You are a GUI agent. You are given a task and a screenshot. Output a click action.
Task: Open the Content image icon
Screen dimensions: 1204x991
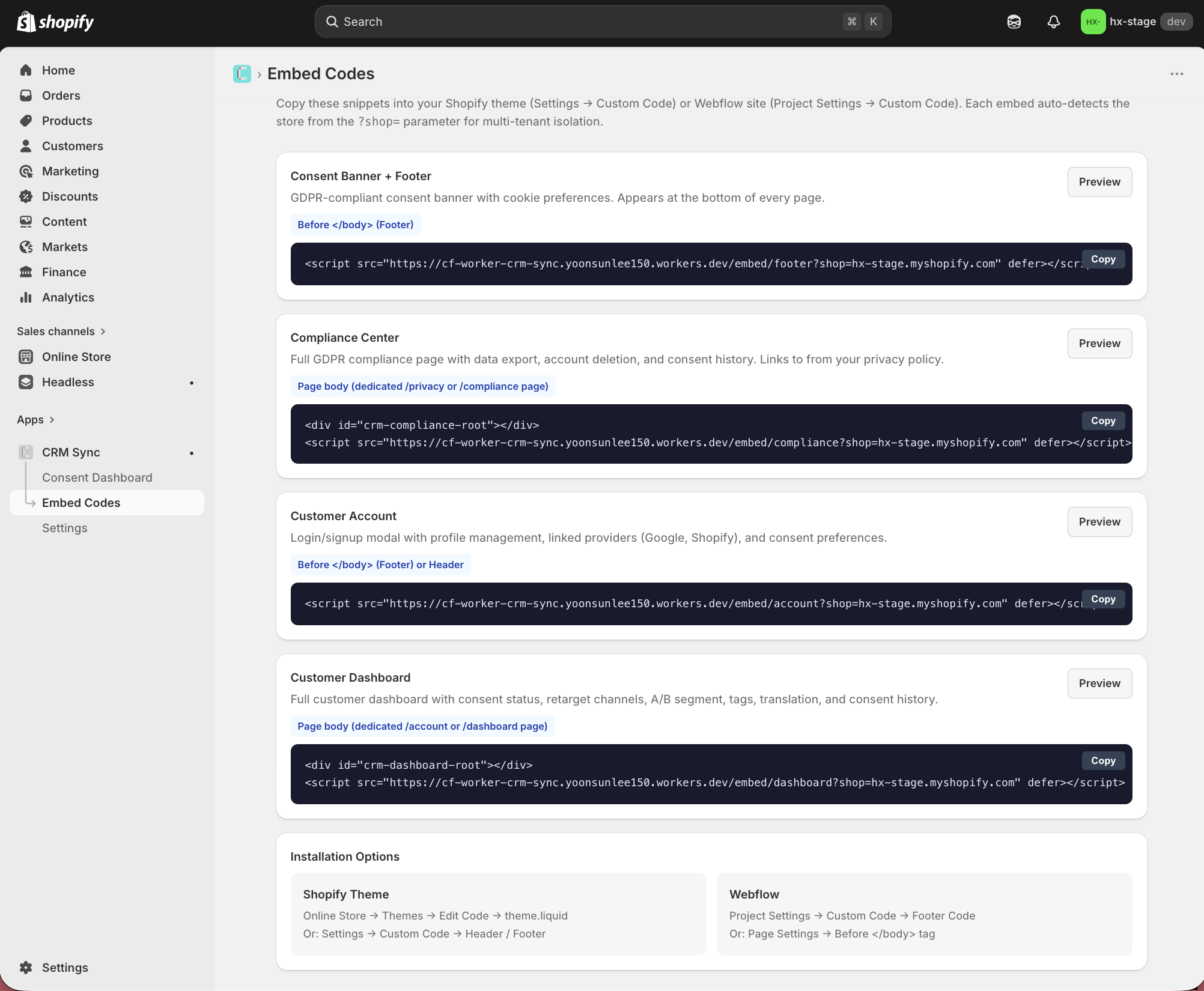pos(26,222)
